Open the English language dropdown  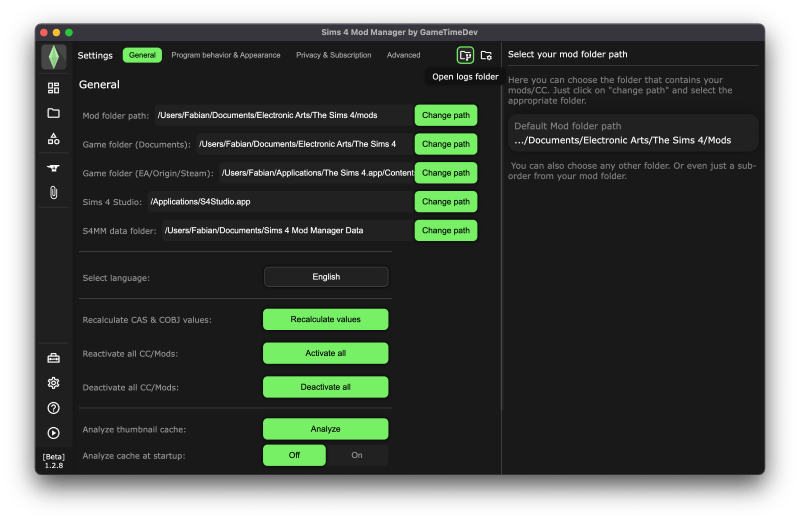pos(326,277)
